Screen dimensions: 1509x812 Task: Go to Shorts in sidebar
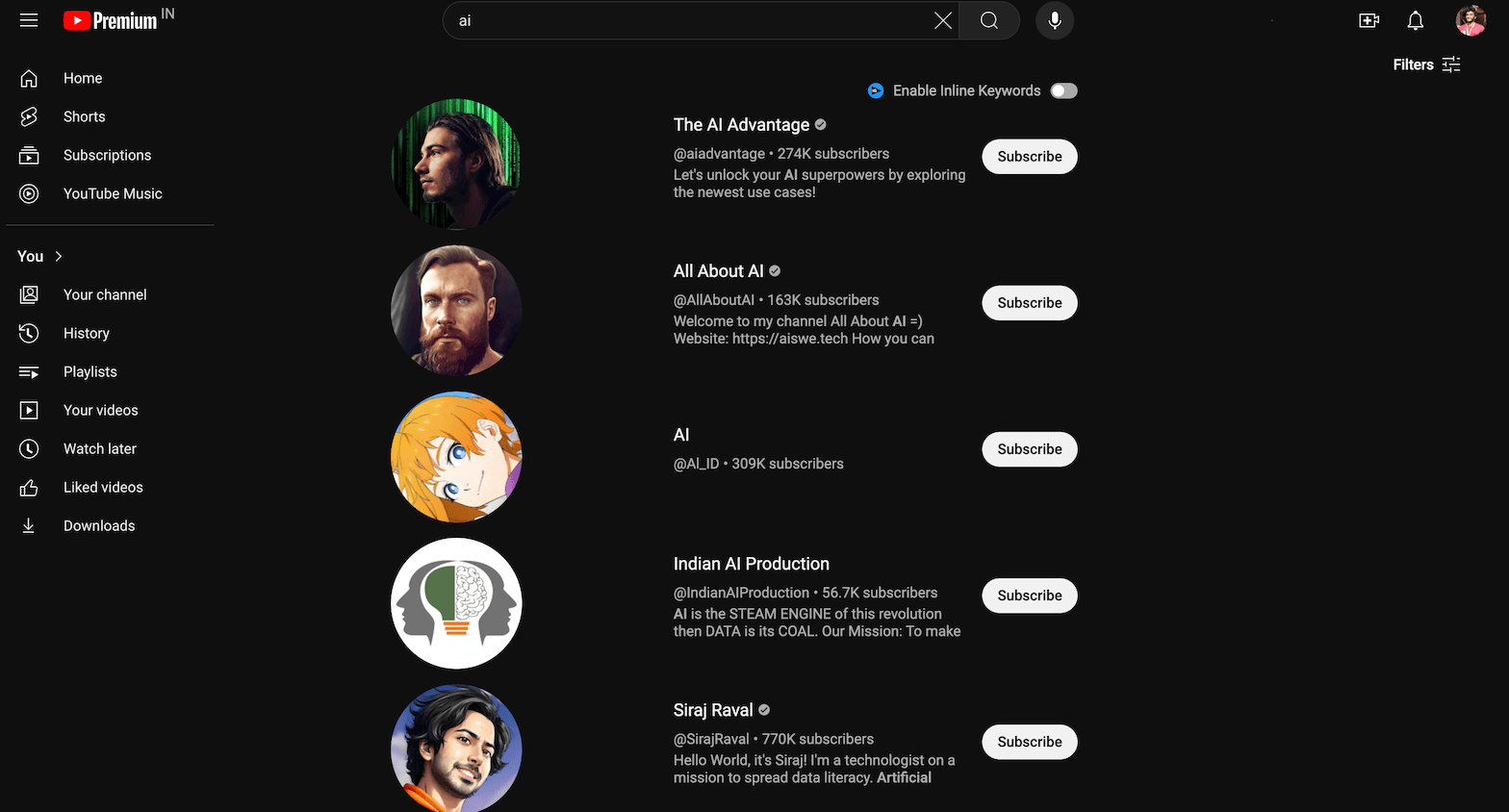point(84,116)
